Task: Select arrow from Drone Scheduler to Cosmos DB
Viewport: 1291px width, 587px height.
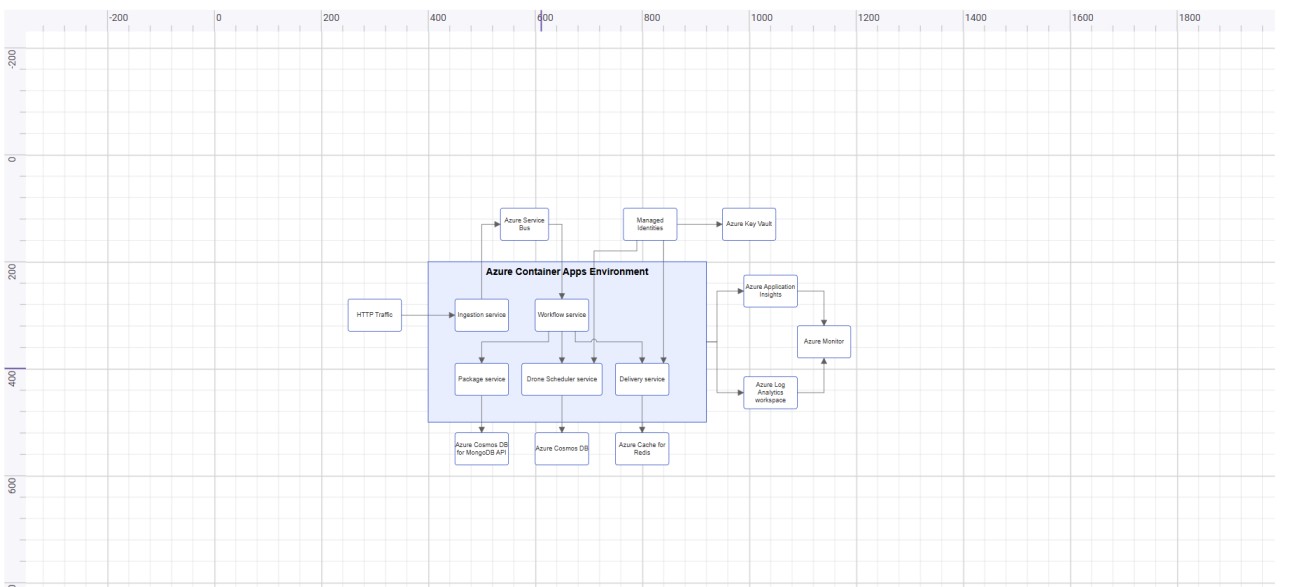Action: coord(562,414)
